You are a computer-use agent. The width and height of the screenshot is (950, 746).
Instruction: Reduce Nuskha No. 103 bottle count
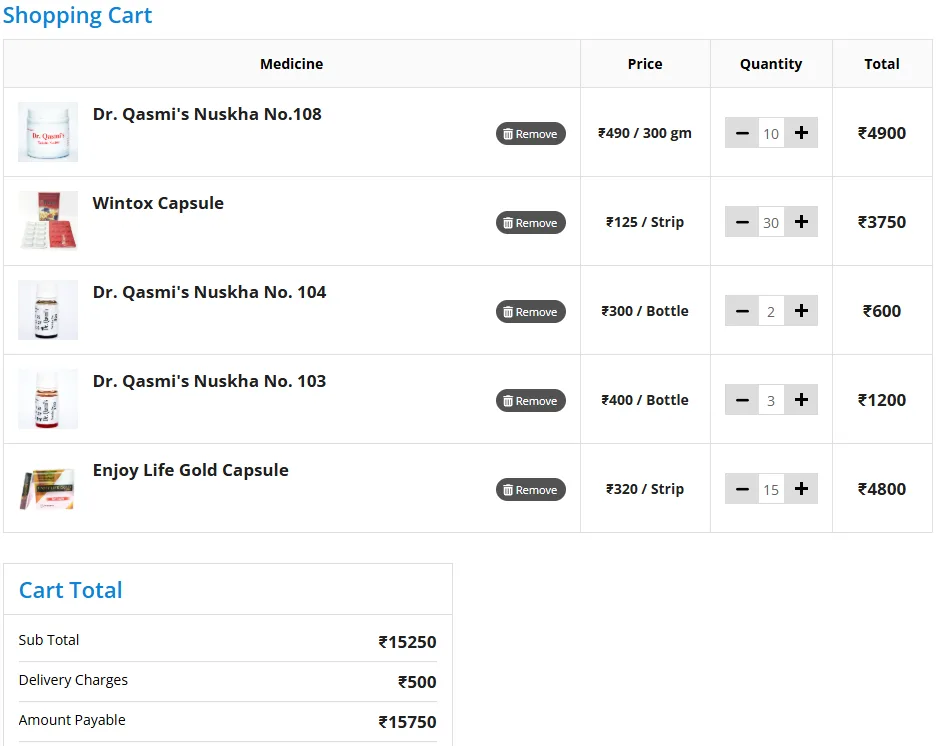[x=741, y=400]
